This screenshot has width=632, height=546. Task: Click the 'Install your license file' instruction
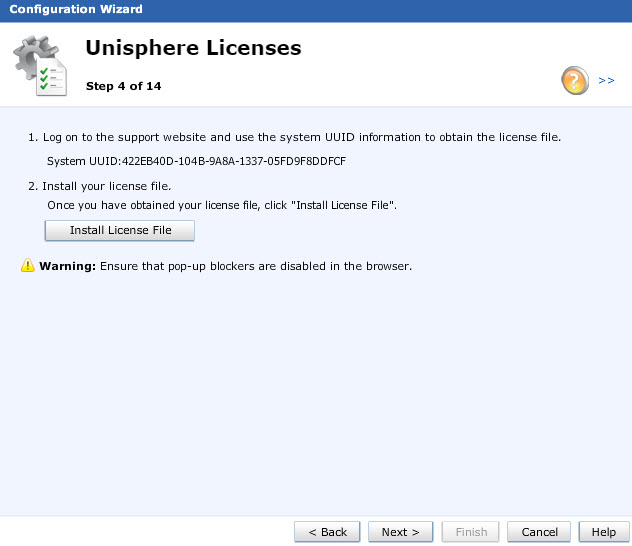(100, 187)
